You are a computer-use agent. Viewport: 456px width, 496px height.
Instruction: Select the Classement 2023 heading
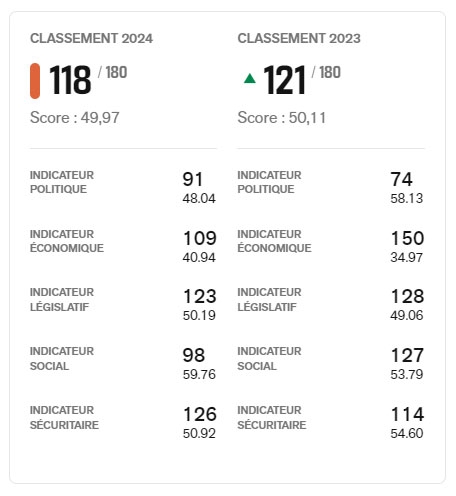tap(299, 38)
